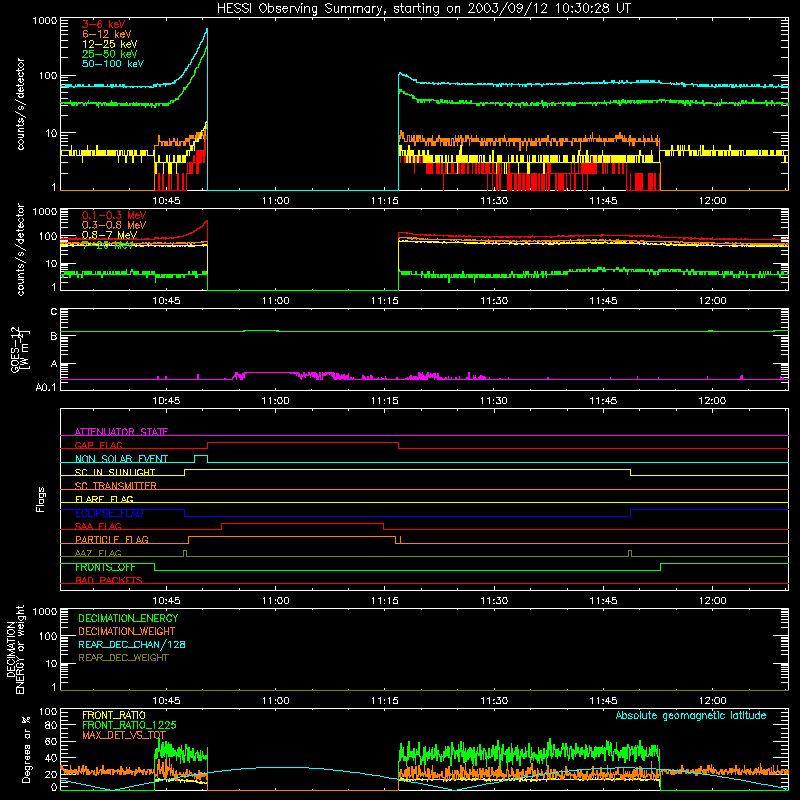The image size is (800, 800).
Task: Click the FRONT_RATIO legend label
Action: point(114,715)
